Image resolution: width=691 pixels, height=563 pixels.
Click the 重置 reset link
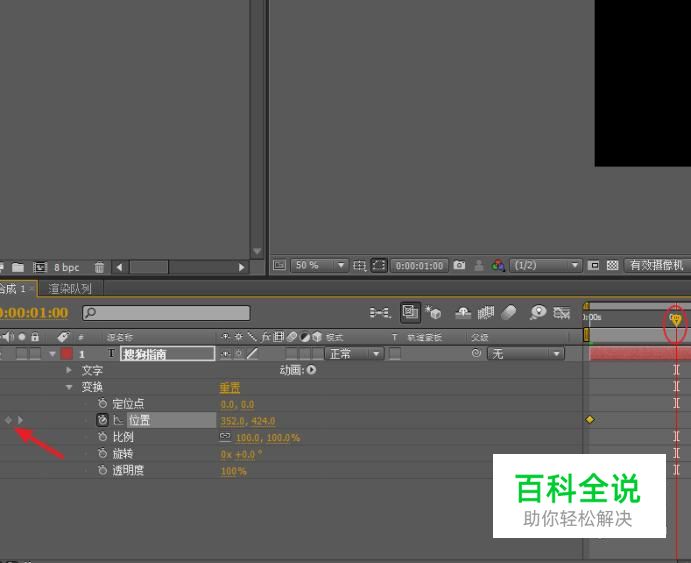click(x=230, y=388)
